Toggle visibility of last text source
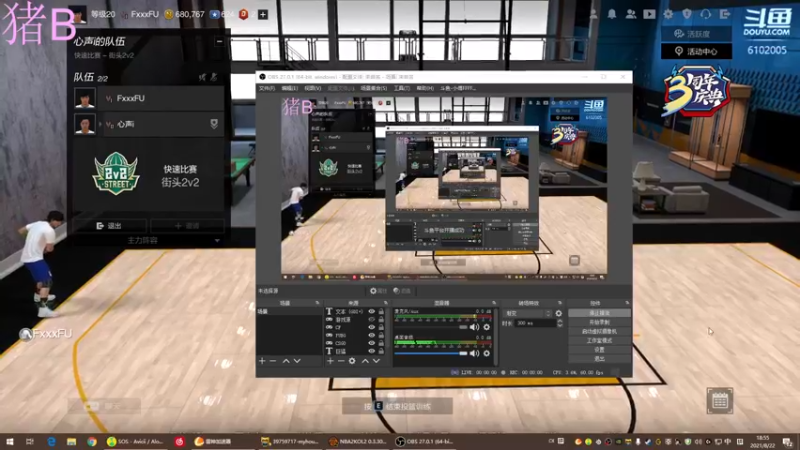This screenshot has height=450, width=800. tap(371, 351)
